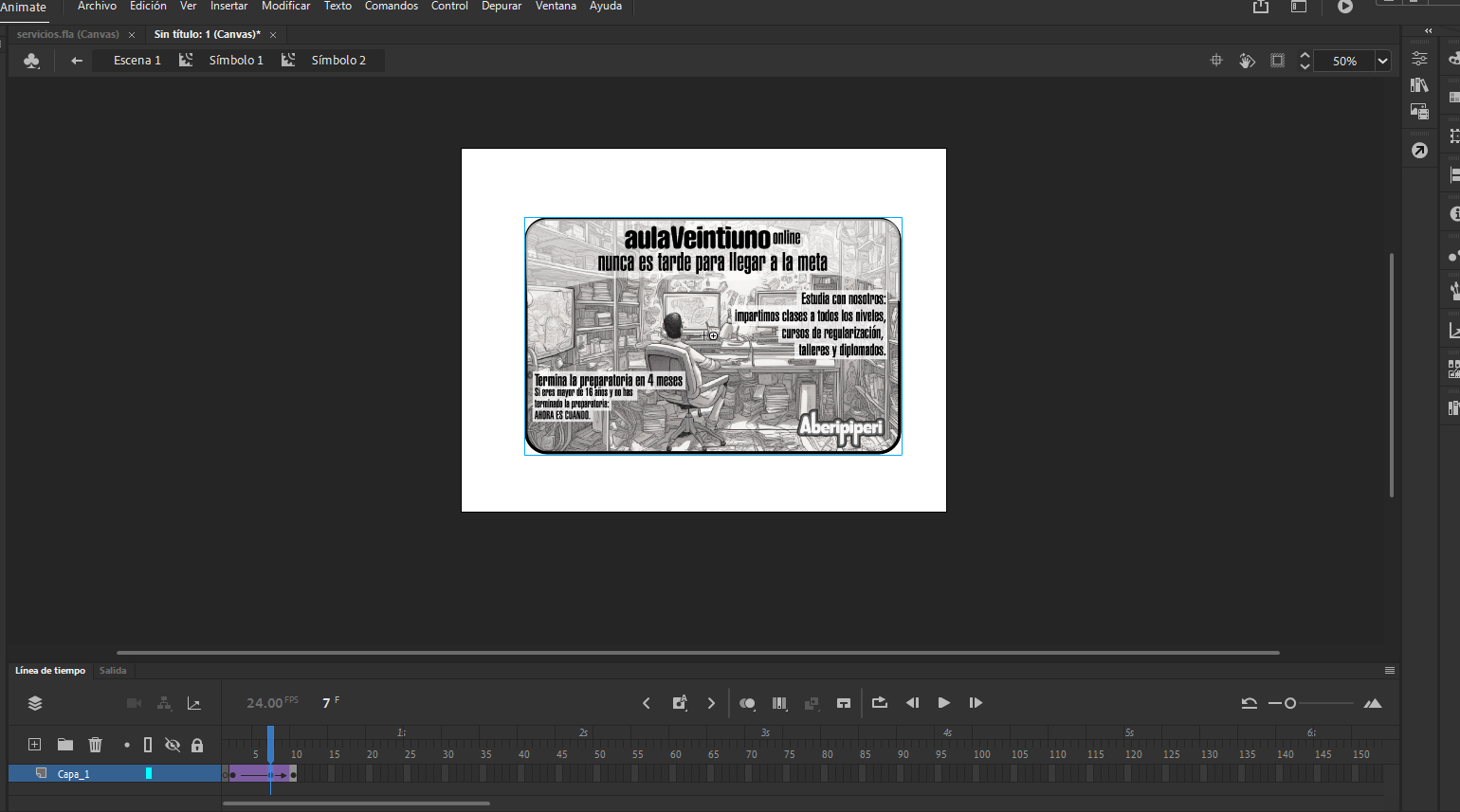This screenshot has height=812, width=1460.
Task: Click the frame graph editor icon
Action: [194, 703]
